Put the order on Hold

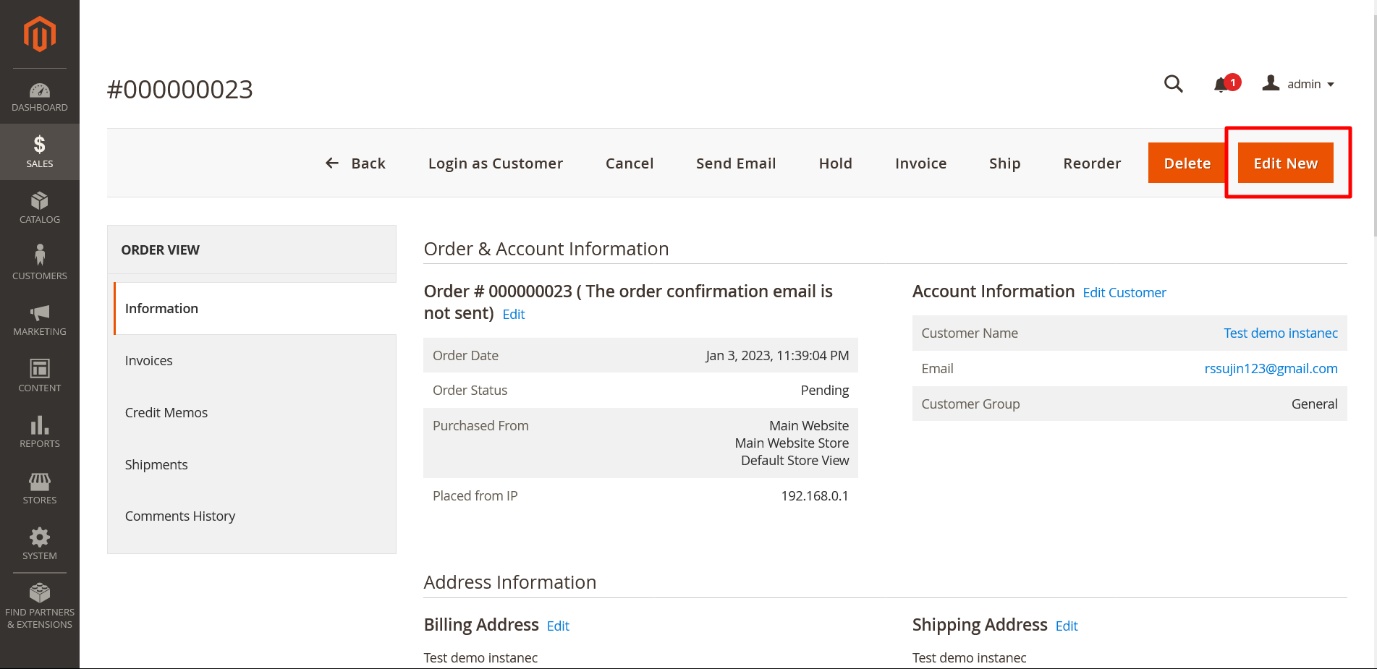[835, 162]
